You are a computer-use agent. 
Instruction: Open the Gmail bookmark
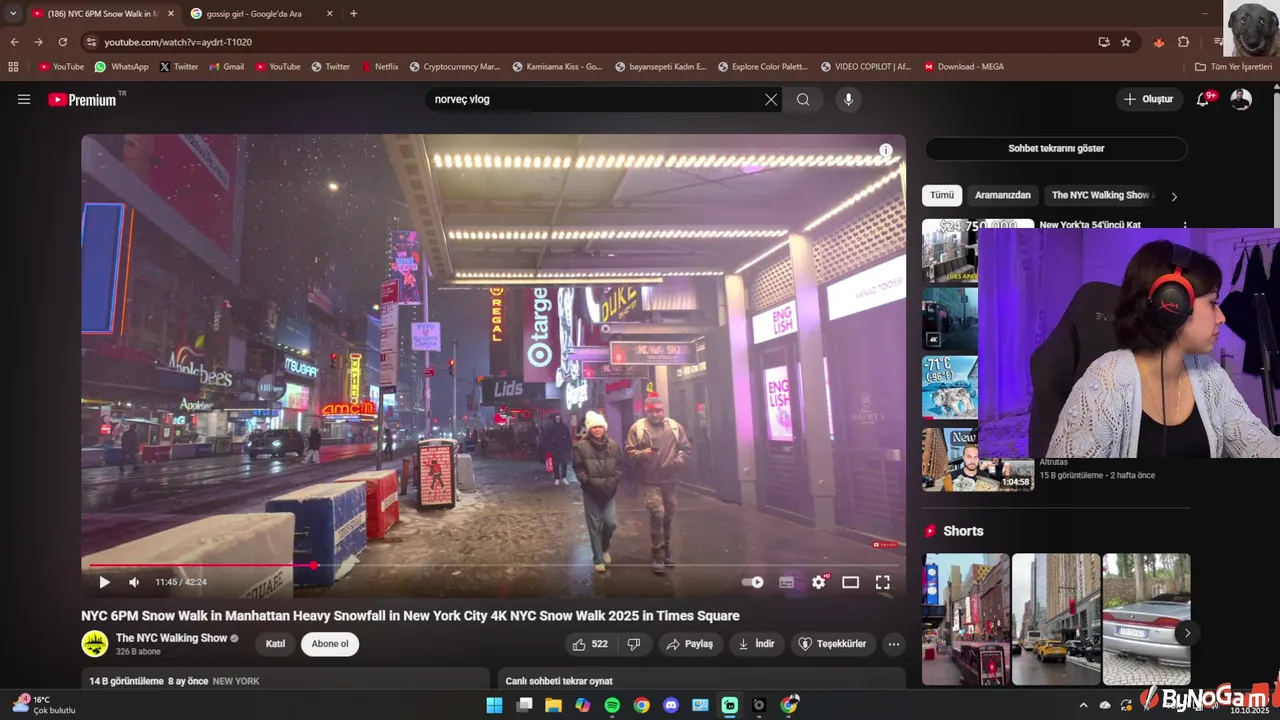point(226,67)
